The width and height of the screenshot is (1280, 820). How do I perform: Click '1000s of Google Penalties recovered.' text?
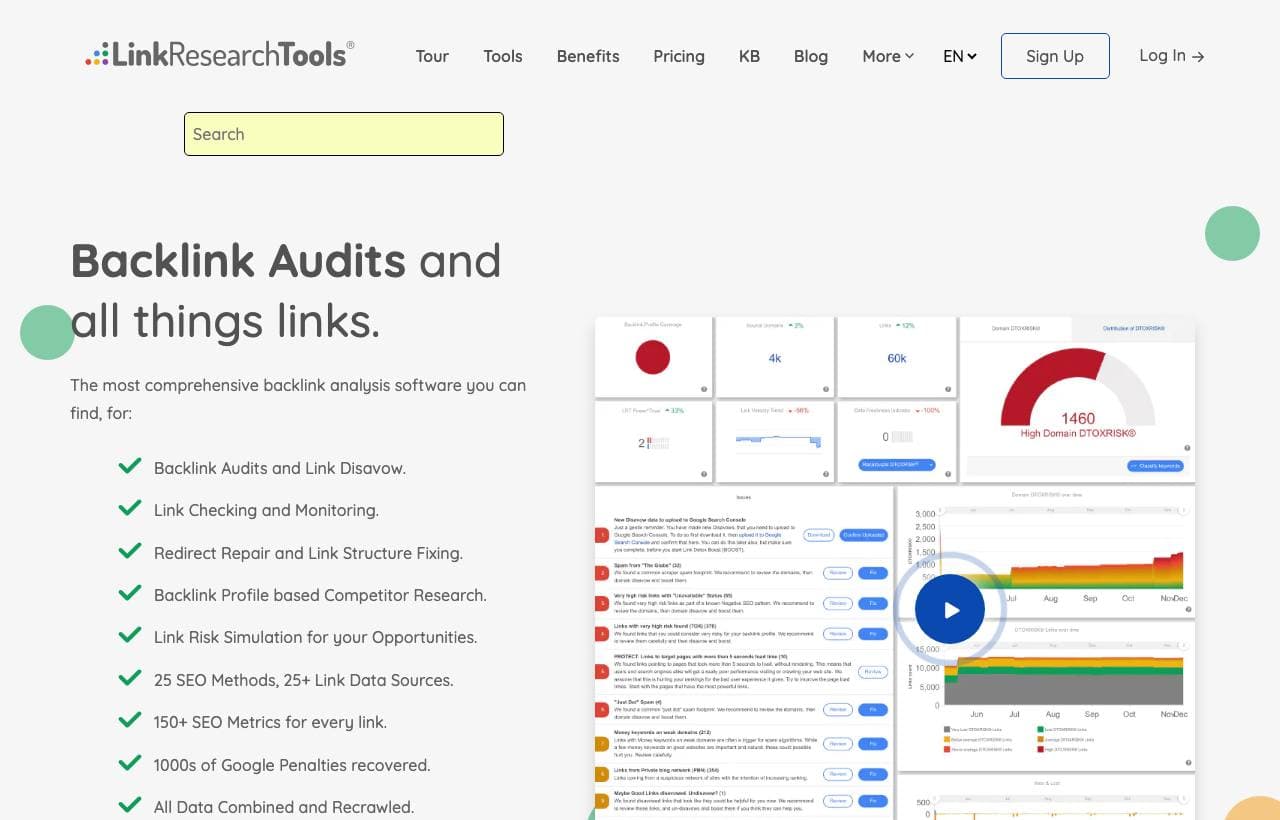coord(292,765)
